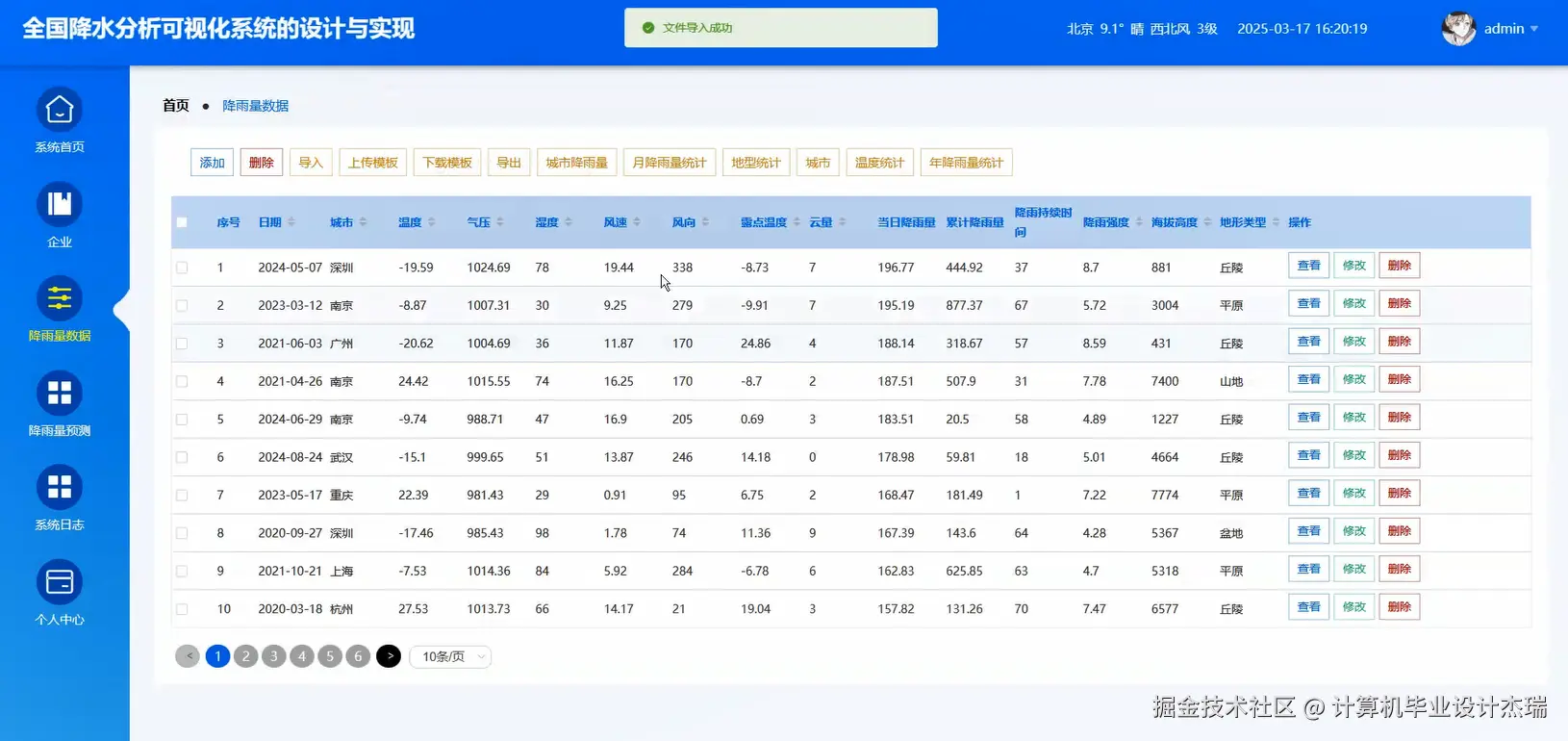
Task: Delete the 武汉 row via 删除
Action: pyautogui.click(x=1399, y=455)
